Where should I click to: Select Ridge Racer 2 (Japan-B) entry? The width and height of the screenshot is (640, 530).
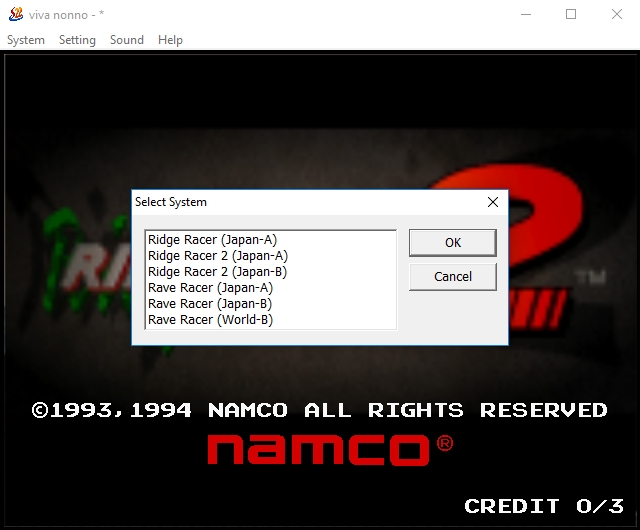[x=270, y=272]
